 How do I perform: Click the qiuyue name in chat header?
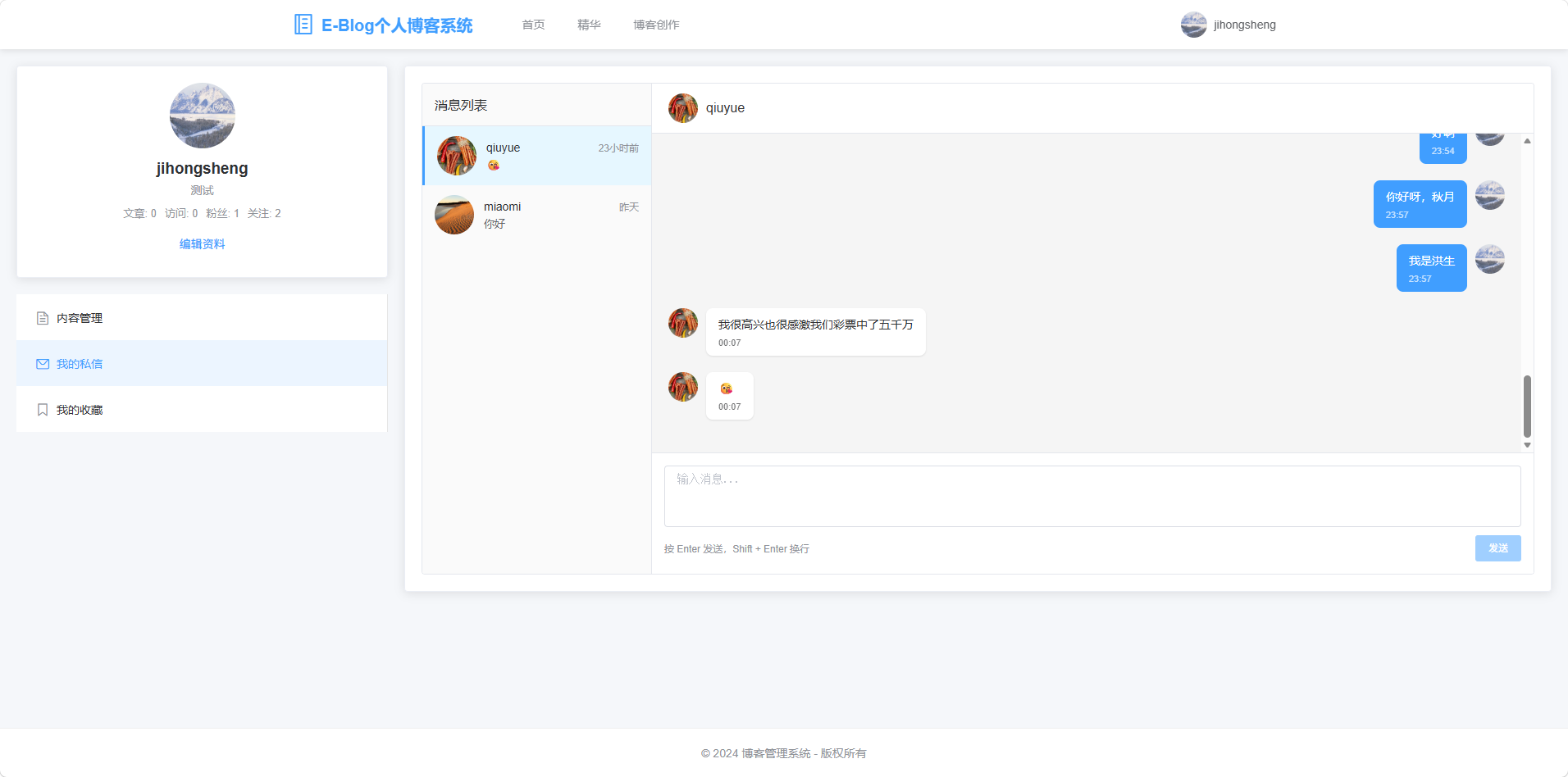click(x=725, y=108)
